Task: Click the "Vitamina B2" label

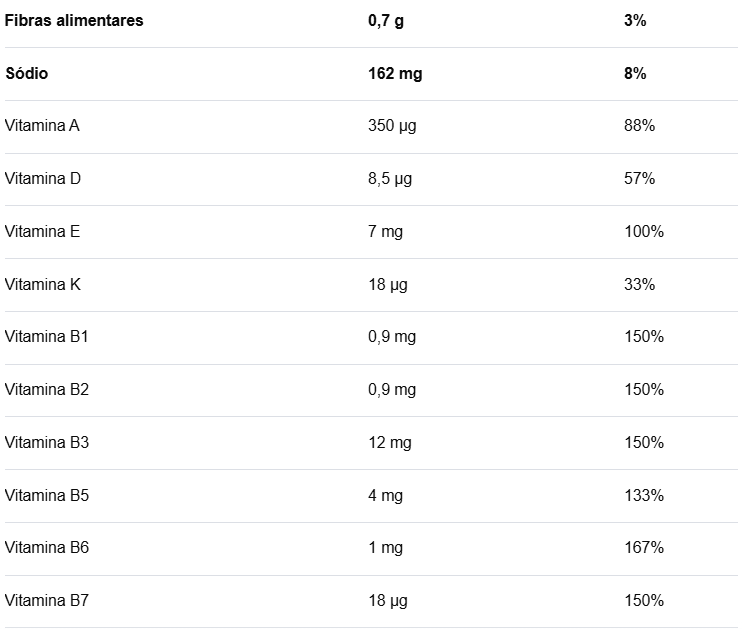Action: pos(47,390)
